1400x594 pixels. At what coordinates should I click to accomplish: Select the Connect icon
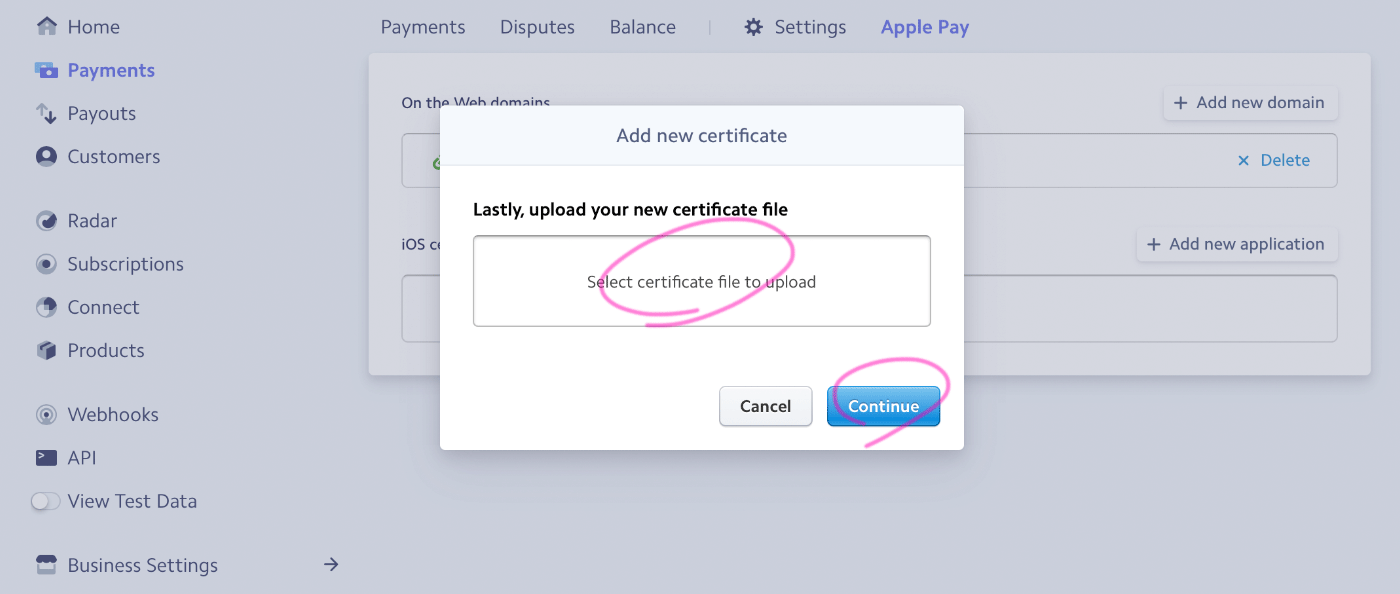click(46, 307)
